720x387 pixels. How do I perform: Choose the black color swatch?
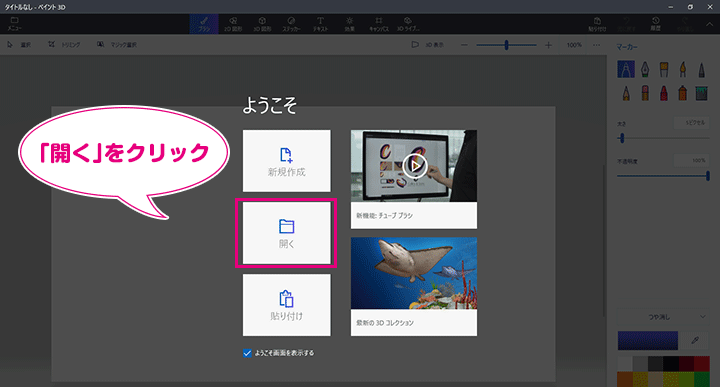tap(671, 364)
